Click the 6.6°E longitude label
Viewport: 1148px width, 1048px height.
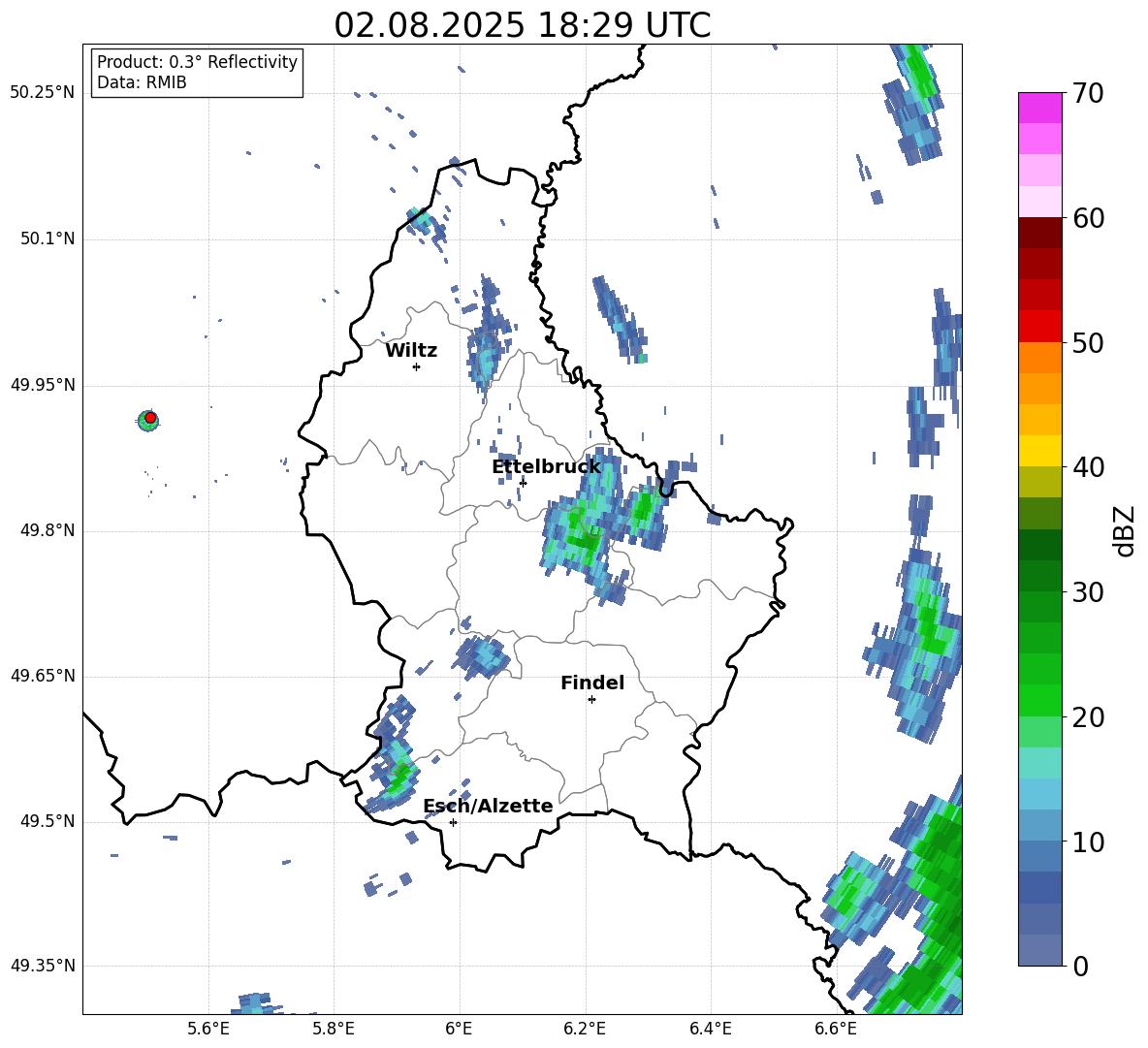coord(836,1029)
